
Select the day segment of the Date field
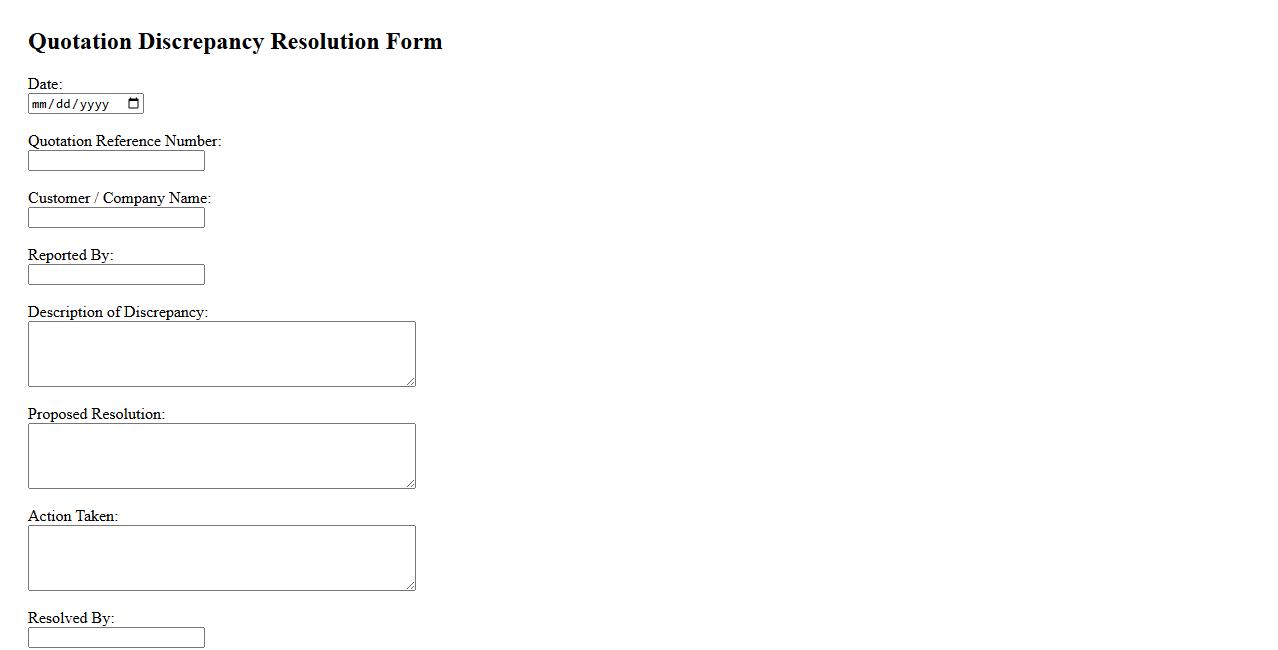[x=63, y=104]
